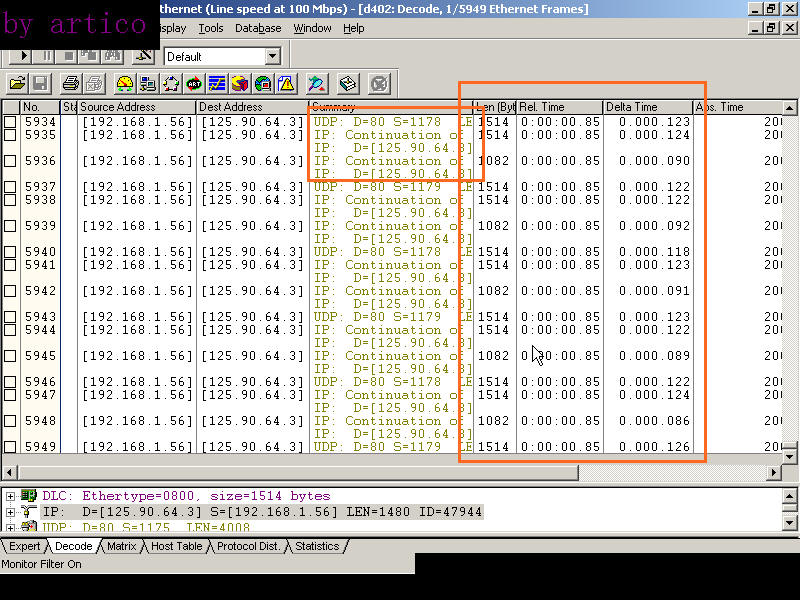This screenshot has height=600, width=800.
Task: Open the Matrix toolbar icon
Action: [171, 84]
